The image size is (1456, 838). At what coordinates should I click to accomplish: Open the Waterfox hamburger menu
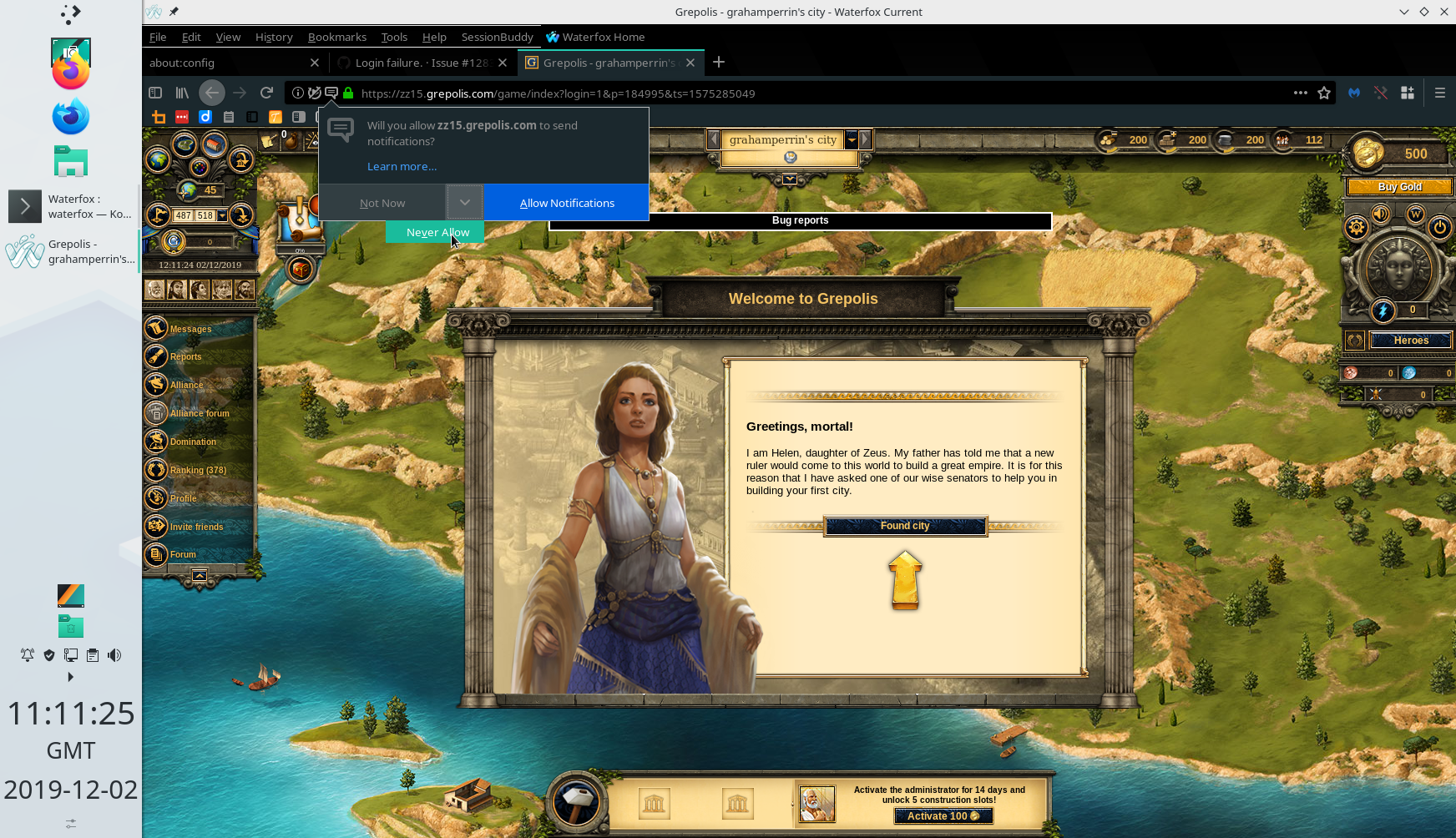[1440, 93]
